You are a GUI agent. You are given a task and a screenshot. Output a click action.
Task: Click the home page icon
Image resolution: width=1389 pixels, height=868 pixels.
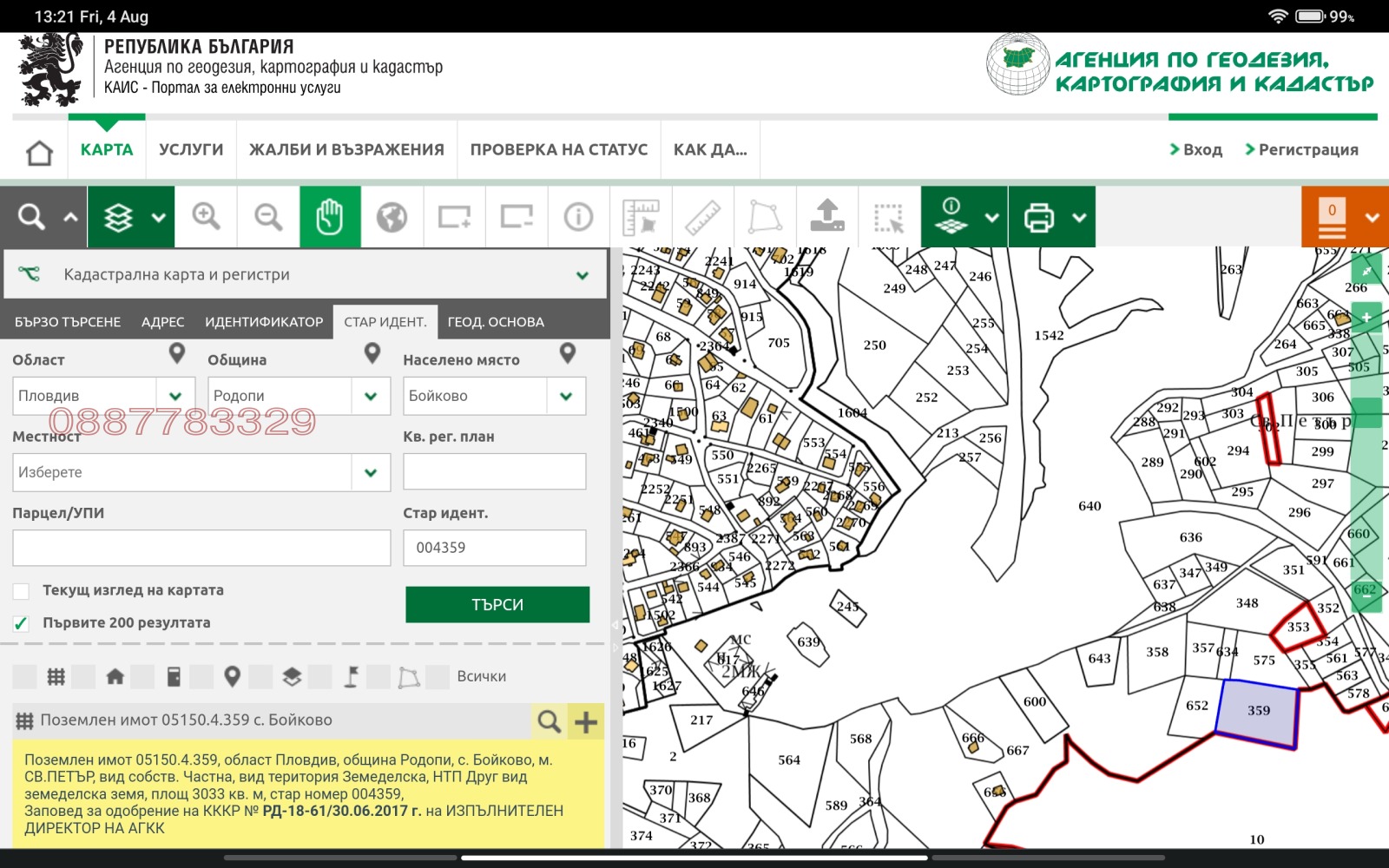point(40,153)
